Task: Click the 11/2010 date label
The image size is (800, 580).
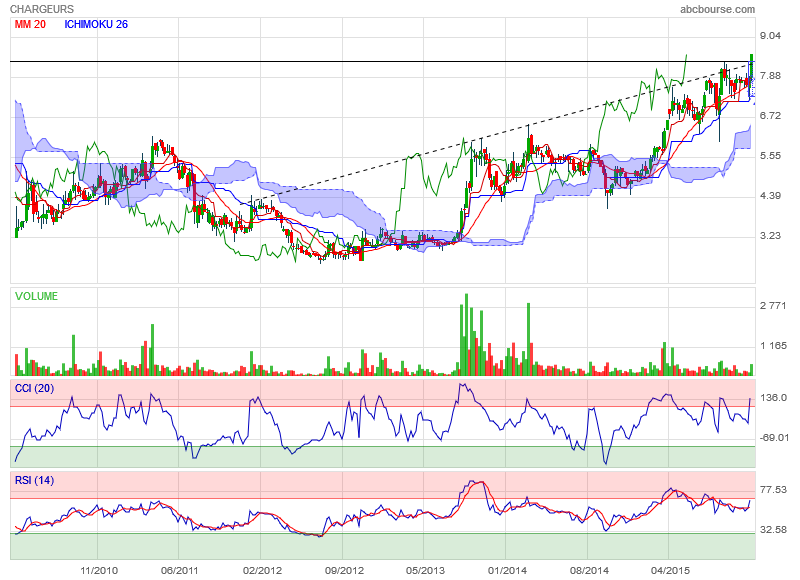Action: click(99, 570)
